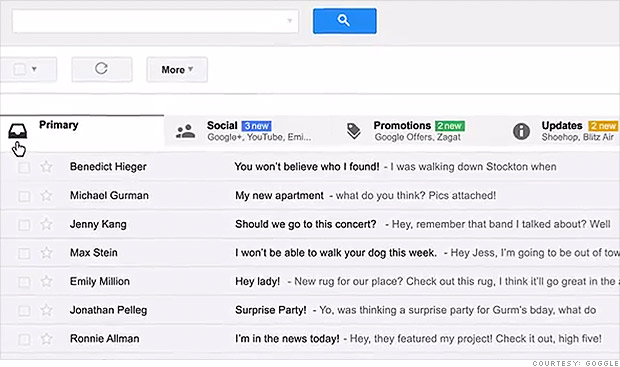620x367 pixels.
Task: Click the Updates 2 new badge
Action: click(x=603, y=126)
